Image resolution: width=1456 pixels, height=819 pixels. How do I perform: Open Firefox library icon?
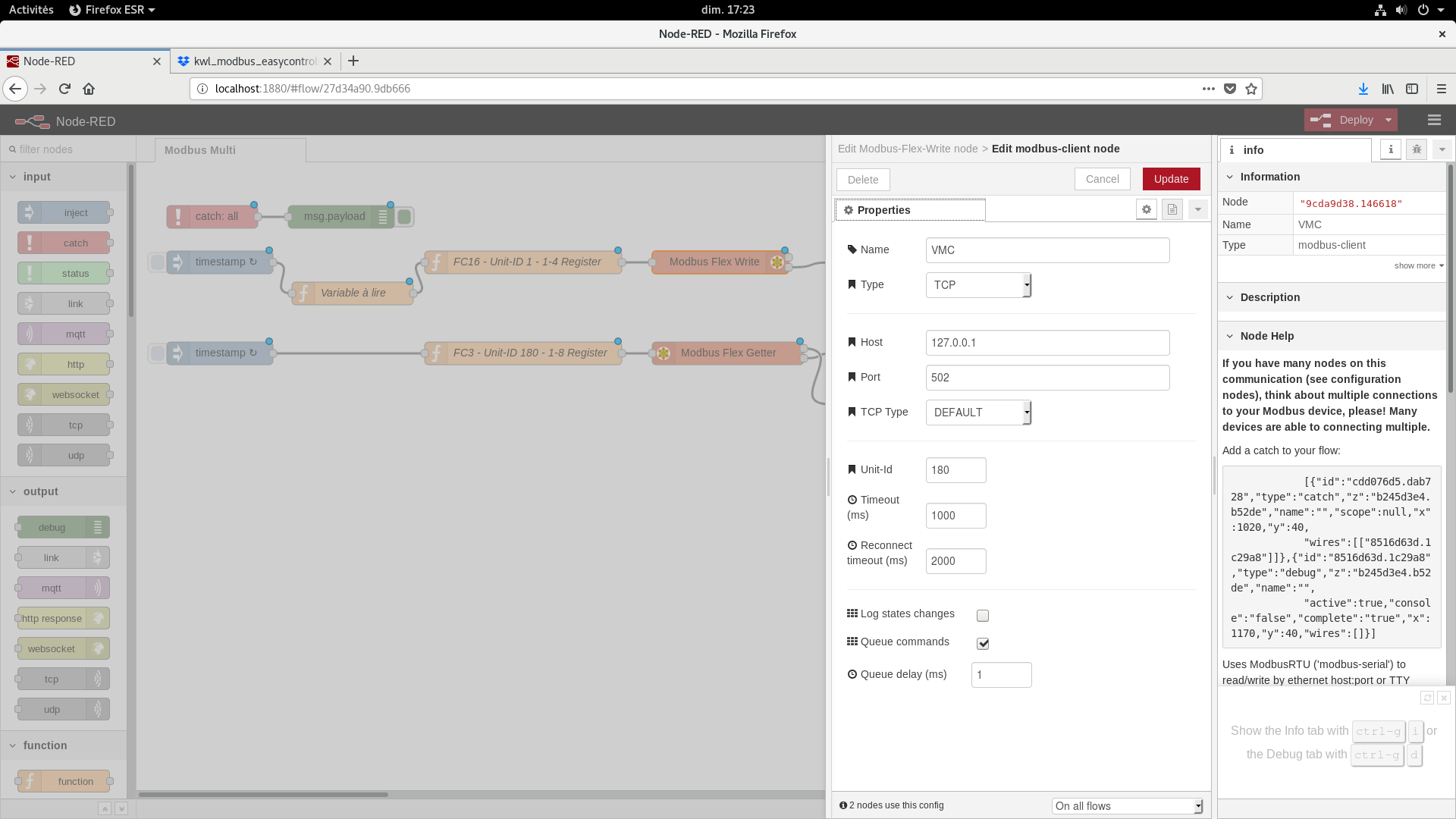click(x=1388, y=89)
